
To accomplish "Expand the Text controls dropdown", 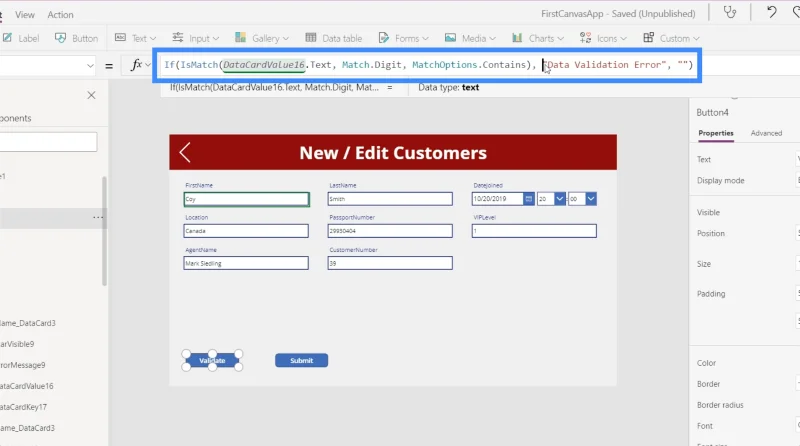I will 135,38.
